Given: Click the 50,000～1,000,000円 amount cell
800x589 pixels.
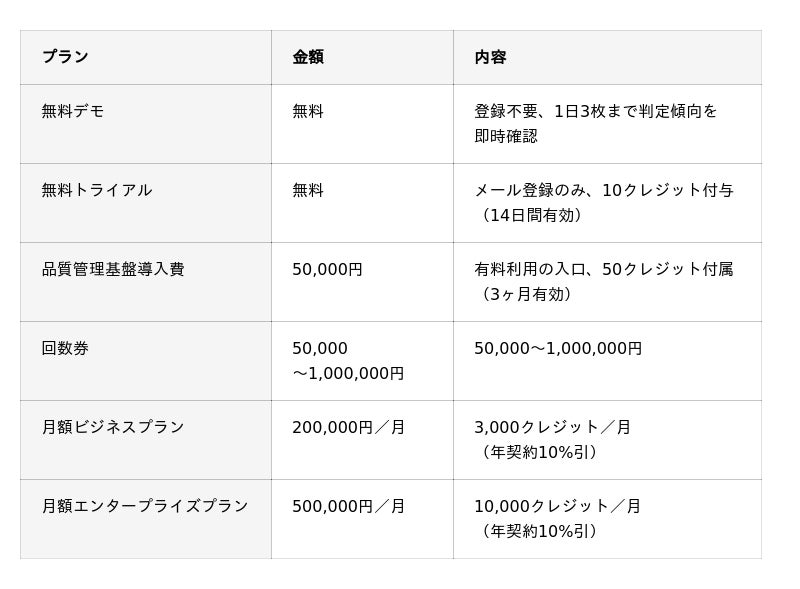Looking at the screenshot, I should 348,360.
